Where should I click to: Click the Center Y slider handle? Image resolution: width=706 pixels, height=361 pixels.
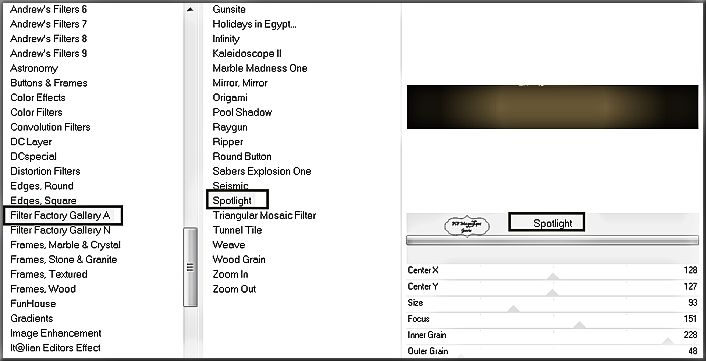[x=552, y=293]
